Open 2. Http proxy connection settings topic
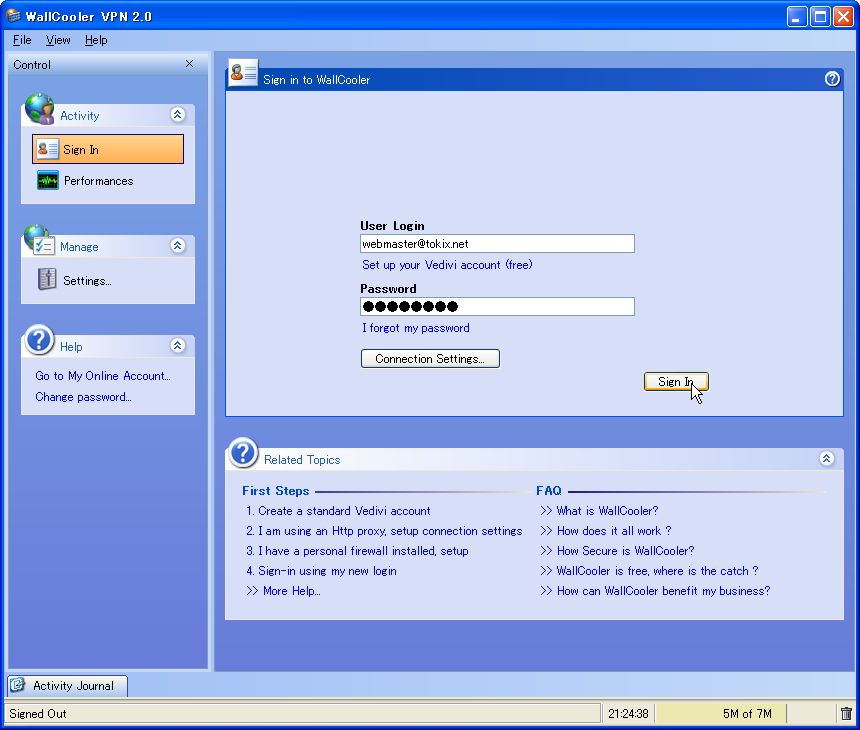 coord(384,531)
